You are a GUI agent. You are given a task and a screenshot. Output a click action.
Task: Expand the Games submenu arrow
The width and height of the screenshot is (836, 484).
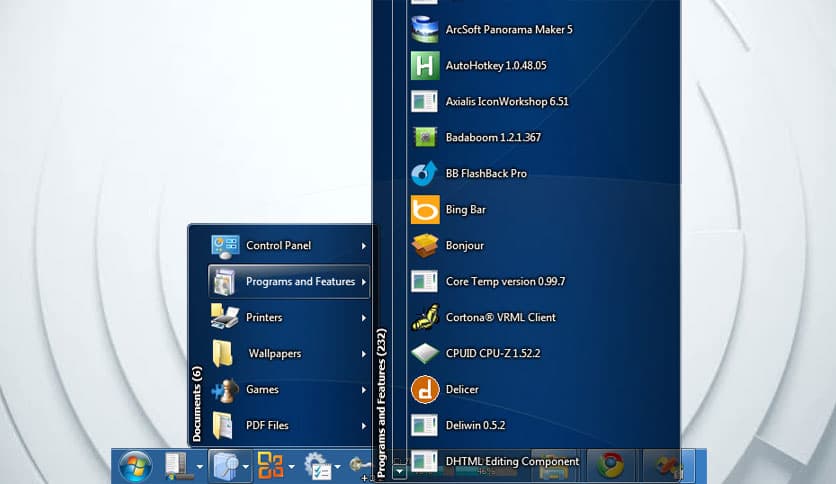(x=364, y=390)
